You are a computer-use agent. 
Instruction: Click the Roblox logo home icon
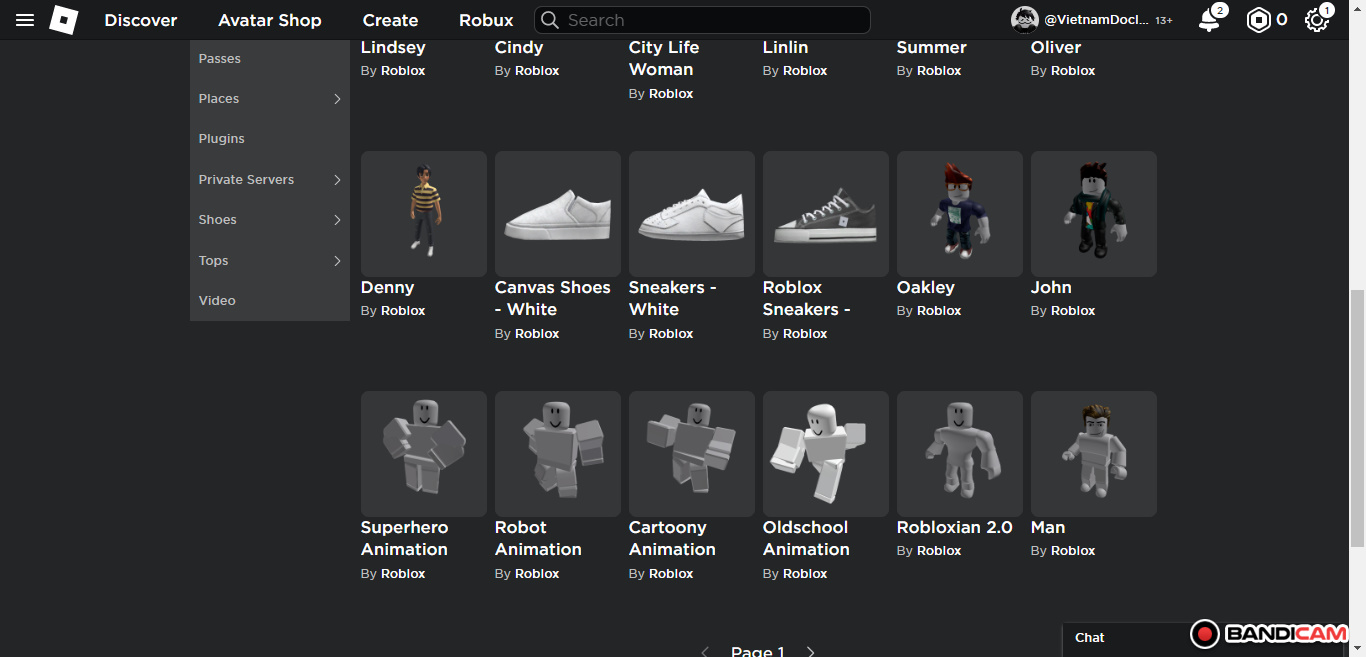[64, 20]
